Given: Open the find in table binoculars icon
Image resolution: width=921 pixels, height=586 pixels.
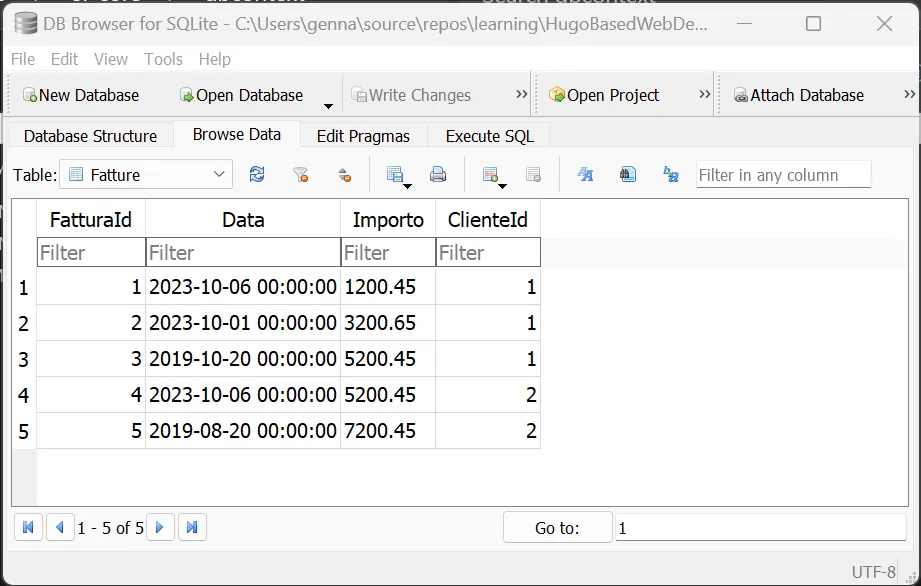Looking at the screenshot, I should pos(628,174).
